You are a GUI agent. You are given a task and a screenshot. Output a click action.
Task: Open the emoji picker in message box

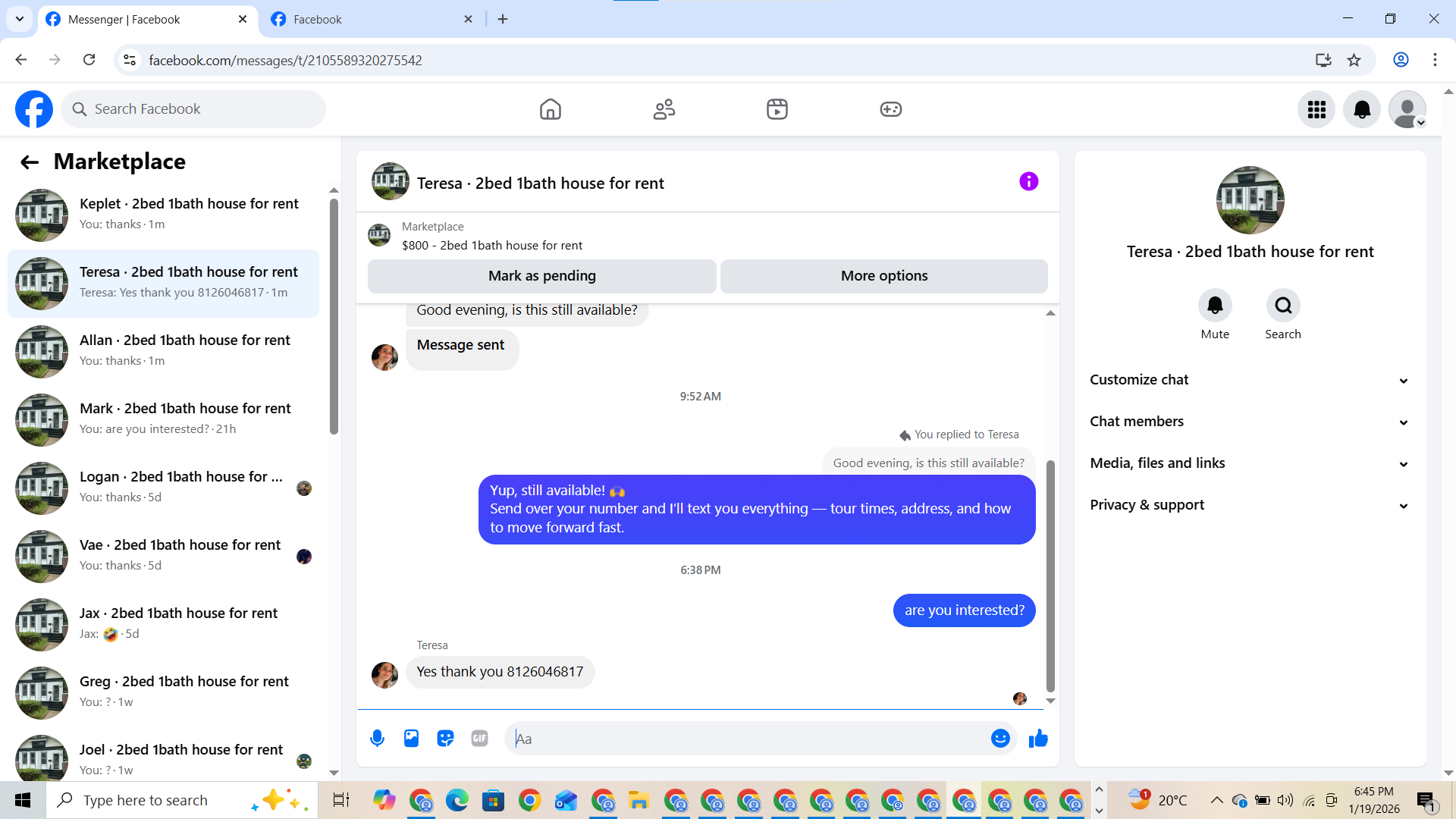[x=1000, y=739]
